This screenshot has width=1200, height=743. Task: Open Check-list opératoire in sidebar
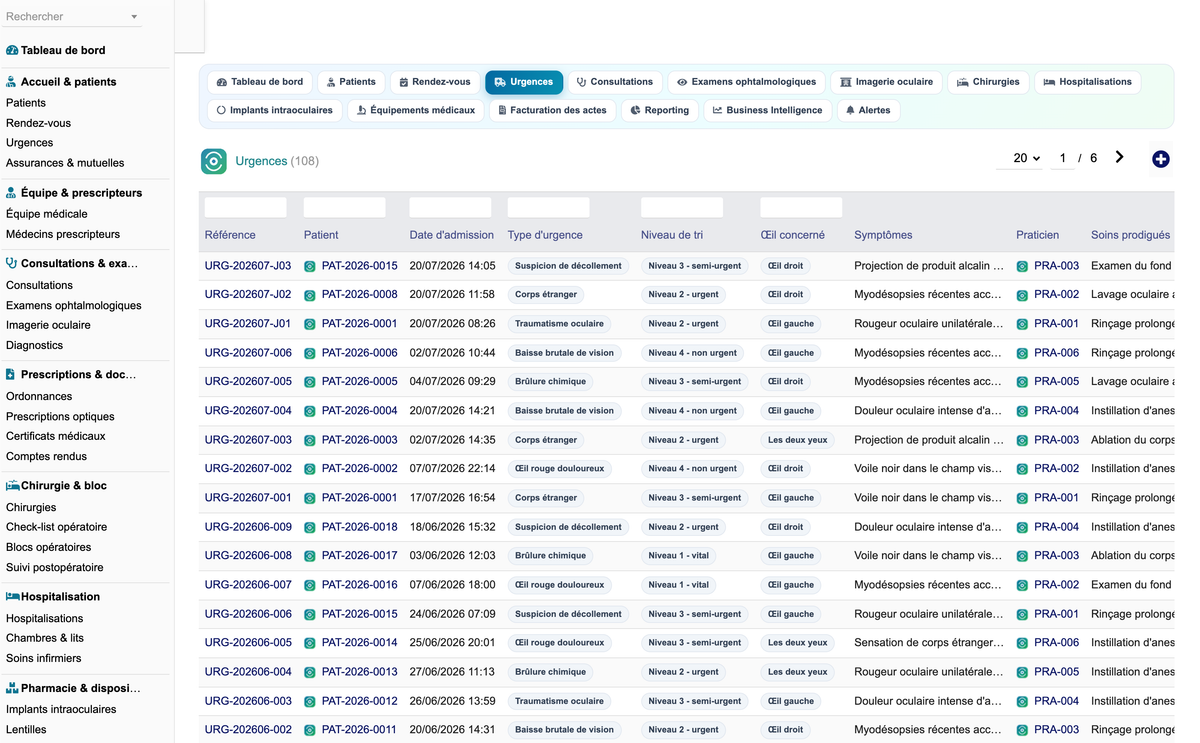56,527
